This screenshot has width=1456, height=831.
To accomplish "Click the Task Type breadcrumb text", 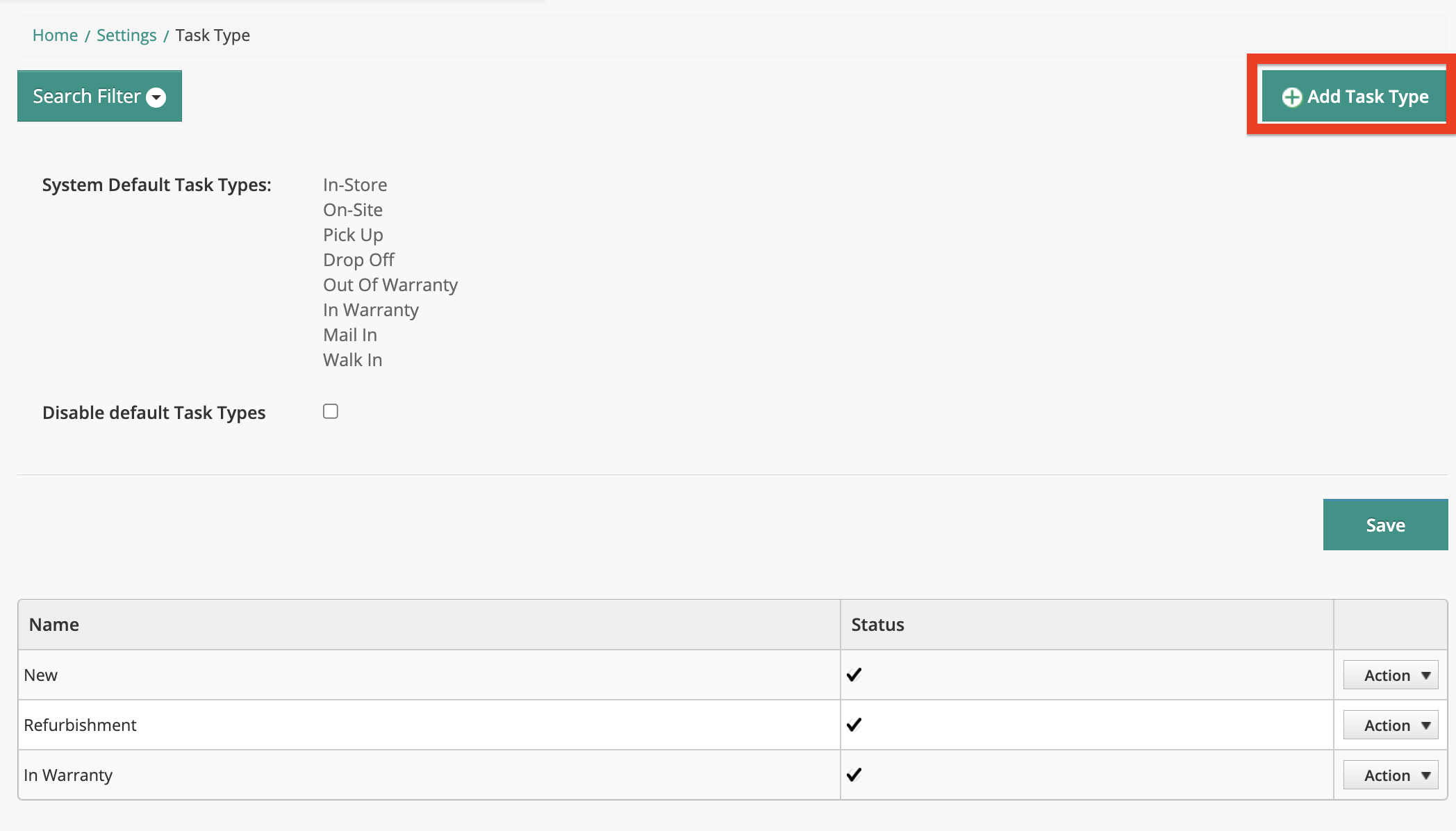I will click(213, 35).
